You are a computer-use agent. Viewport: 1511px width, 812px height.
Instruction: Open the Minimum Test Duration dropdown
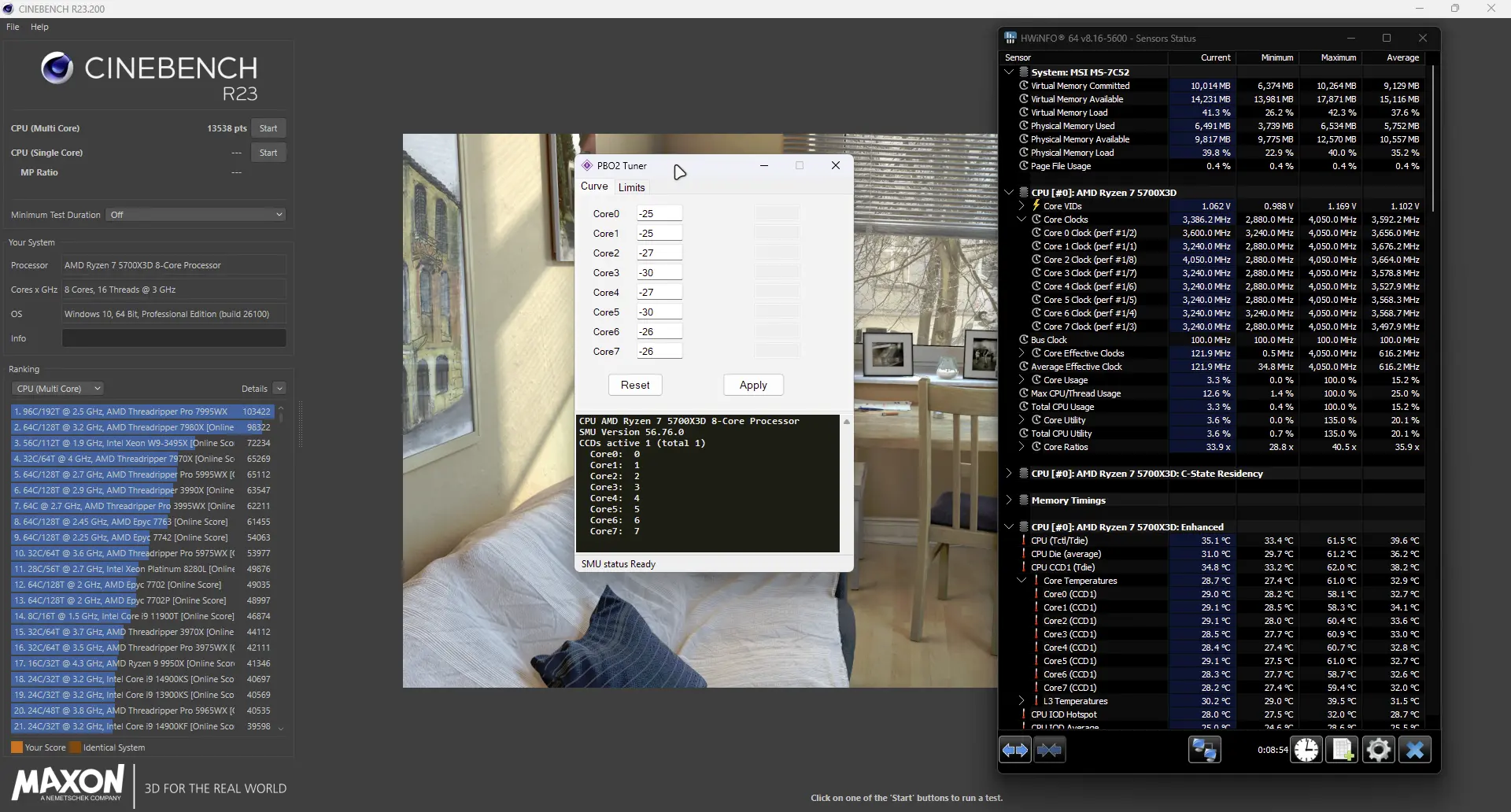(196, 215)
